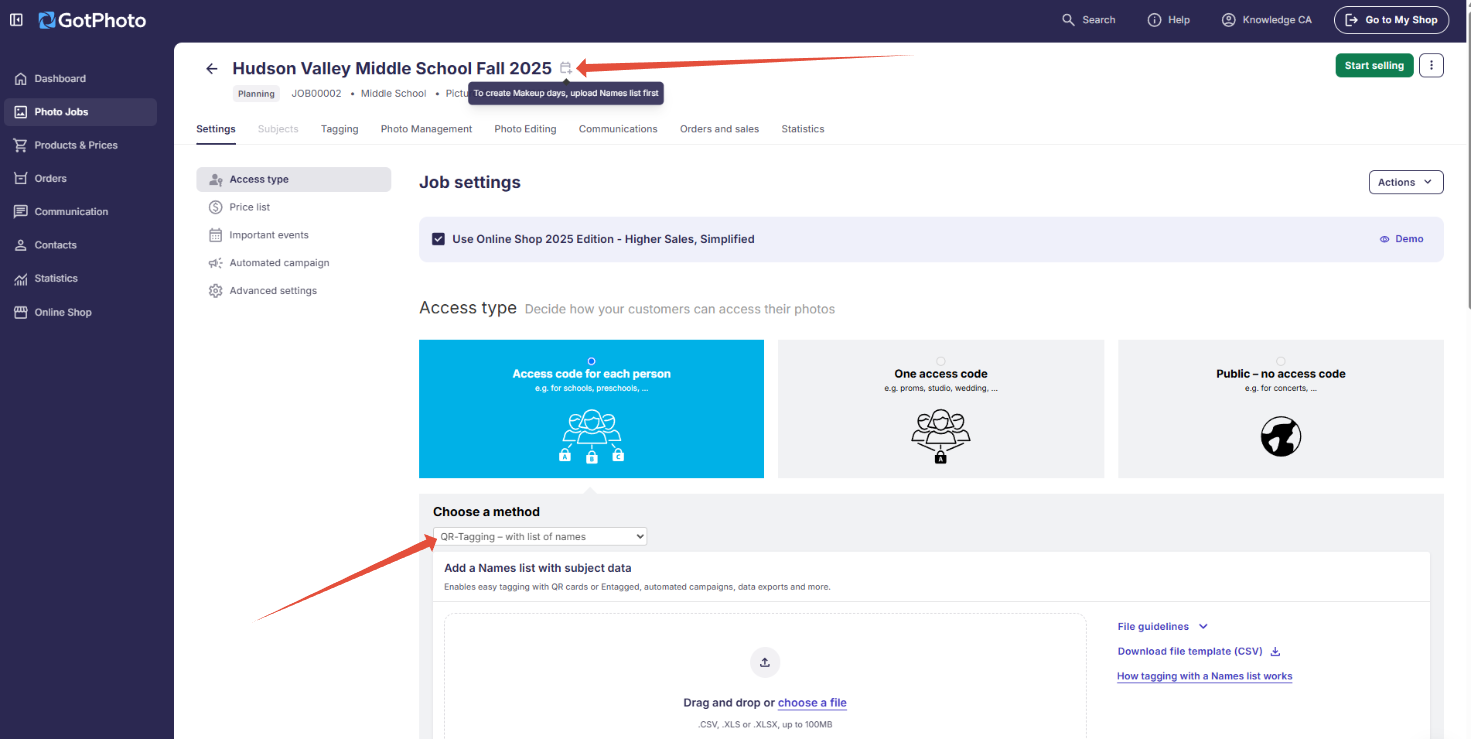The height and width of the screenshot is (739, 1471).
Task: Click the Subjects tab
Action: [278, 129]
